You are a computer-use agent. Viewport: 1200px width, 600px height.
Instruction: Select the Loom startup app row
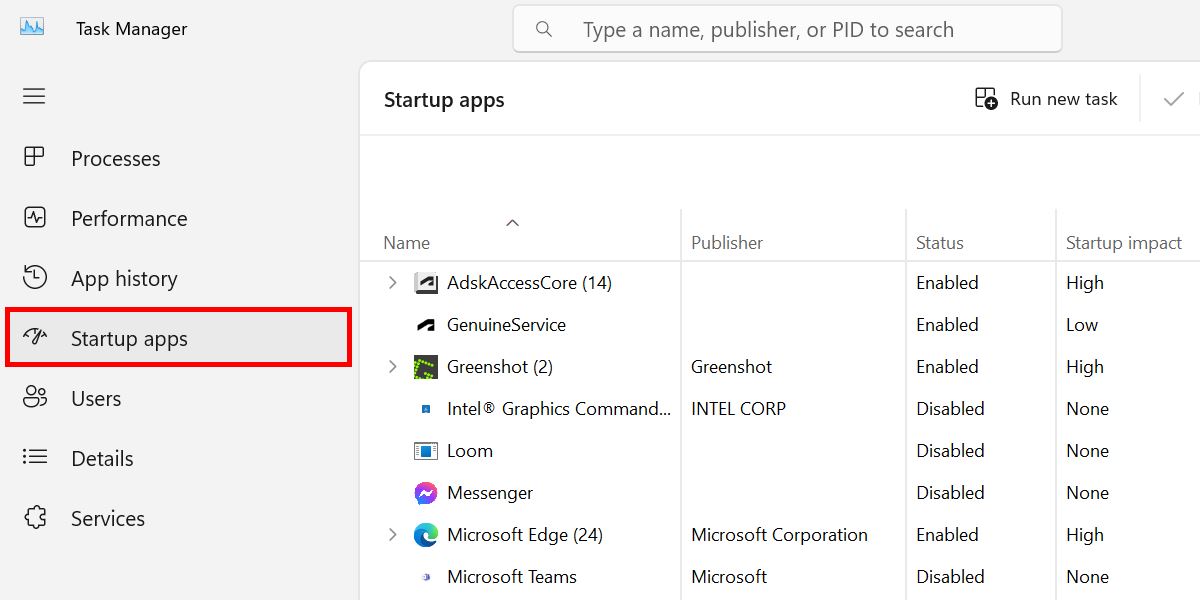470,451
